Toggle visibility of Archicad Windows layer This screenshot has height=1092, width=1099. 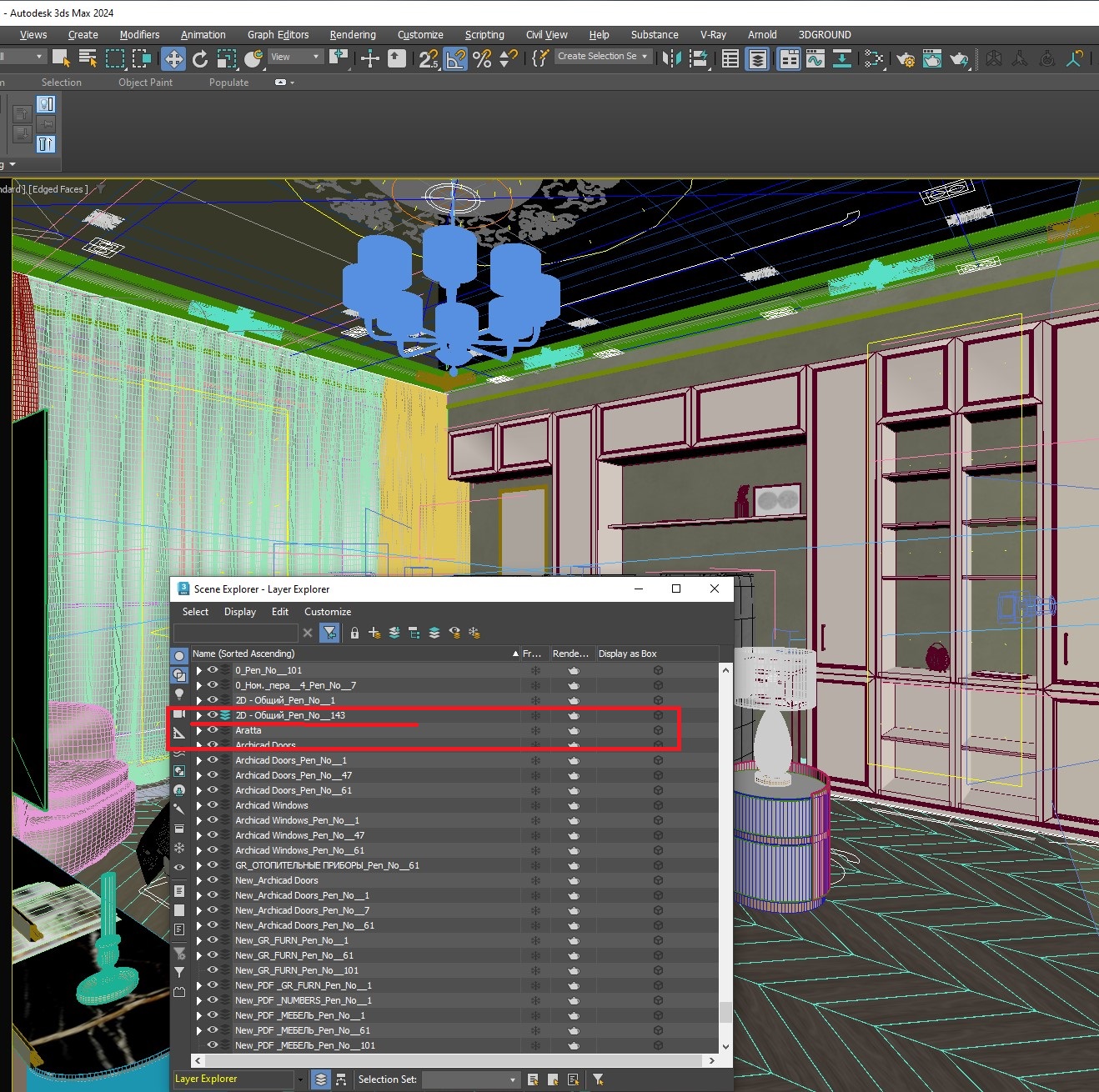[213, 805]
